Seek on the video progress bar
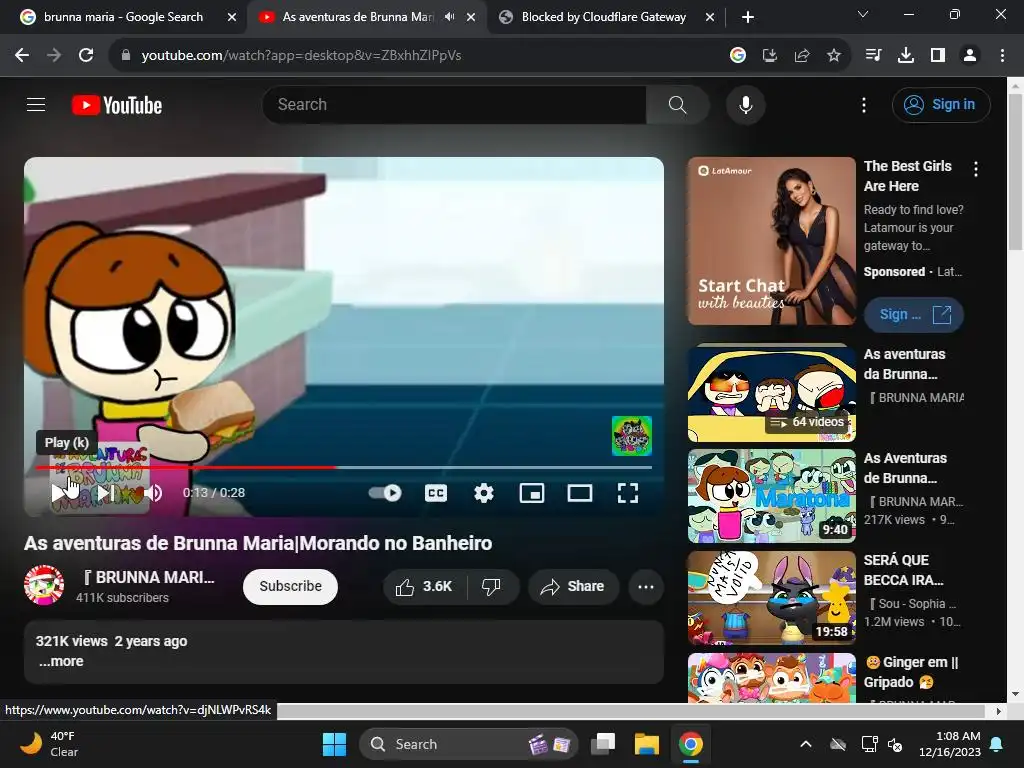This screenshot has width=1024, height=768. (x=344, y=468)
